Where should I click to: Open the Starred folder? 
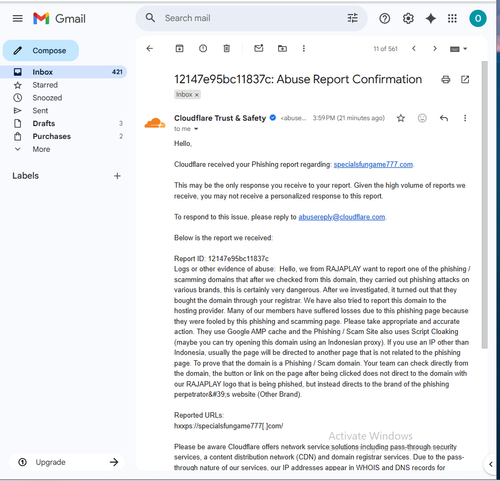point(45,85)
